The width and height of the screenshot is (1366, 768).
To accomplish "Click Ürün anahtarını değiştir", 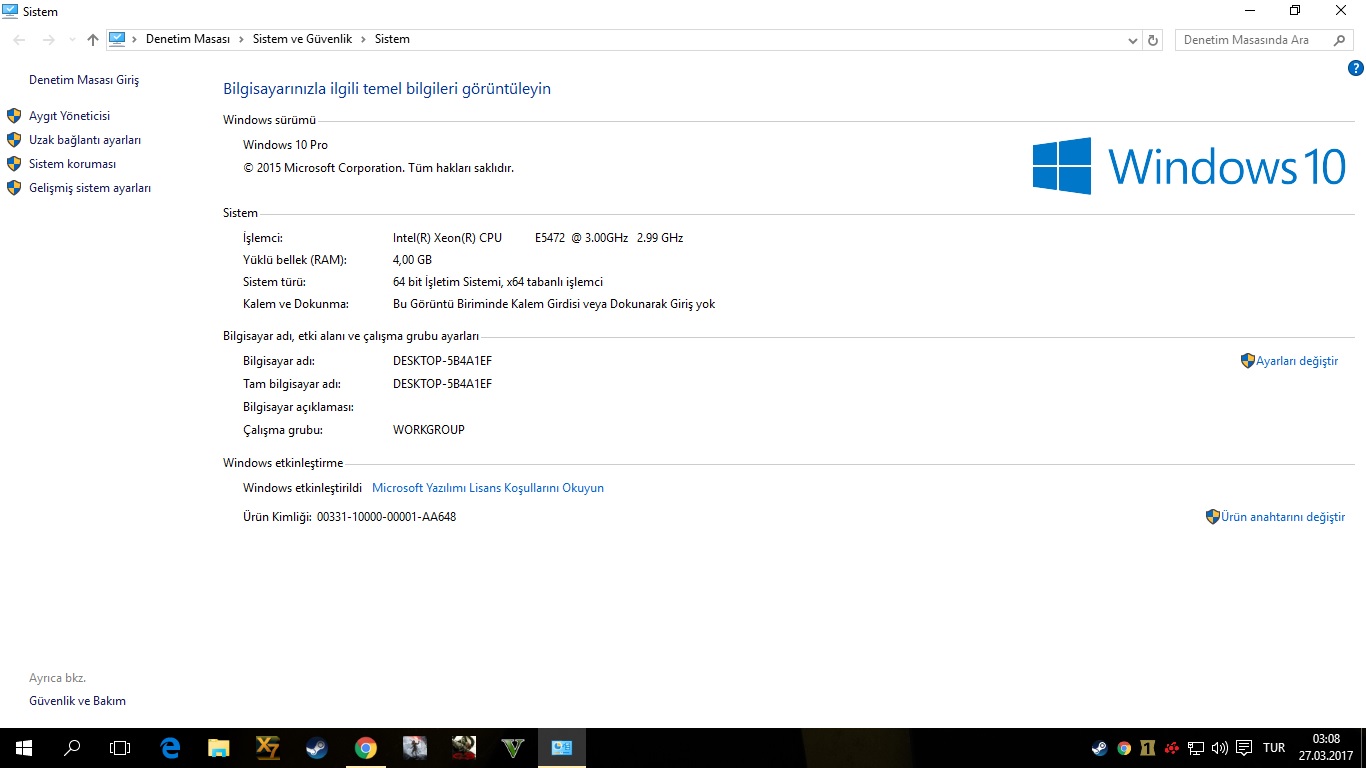I will [1282, 517].
